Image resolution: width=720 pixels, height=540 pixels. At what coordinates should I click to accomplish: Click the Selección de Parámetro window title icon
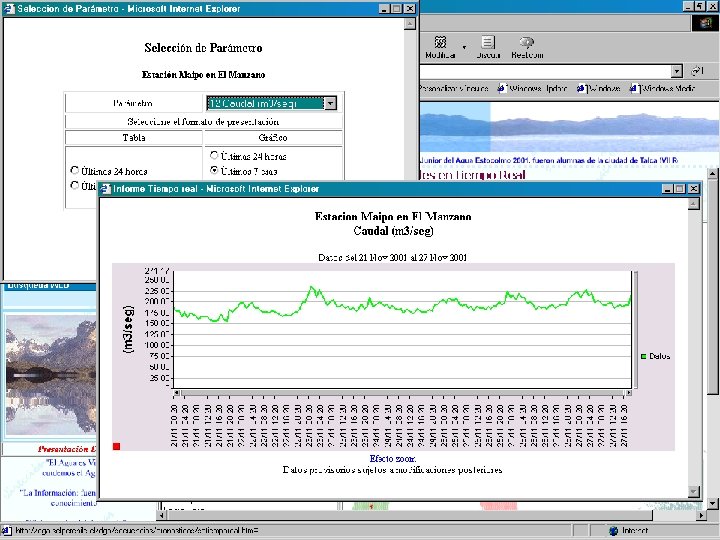click(x=9, y=8)
